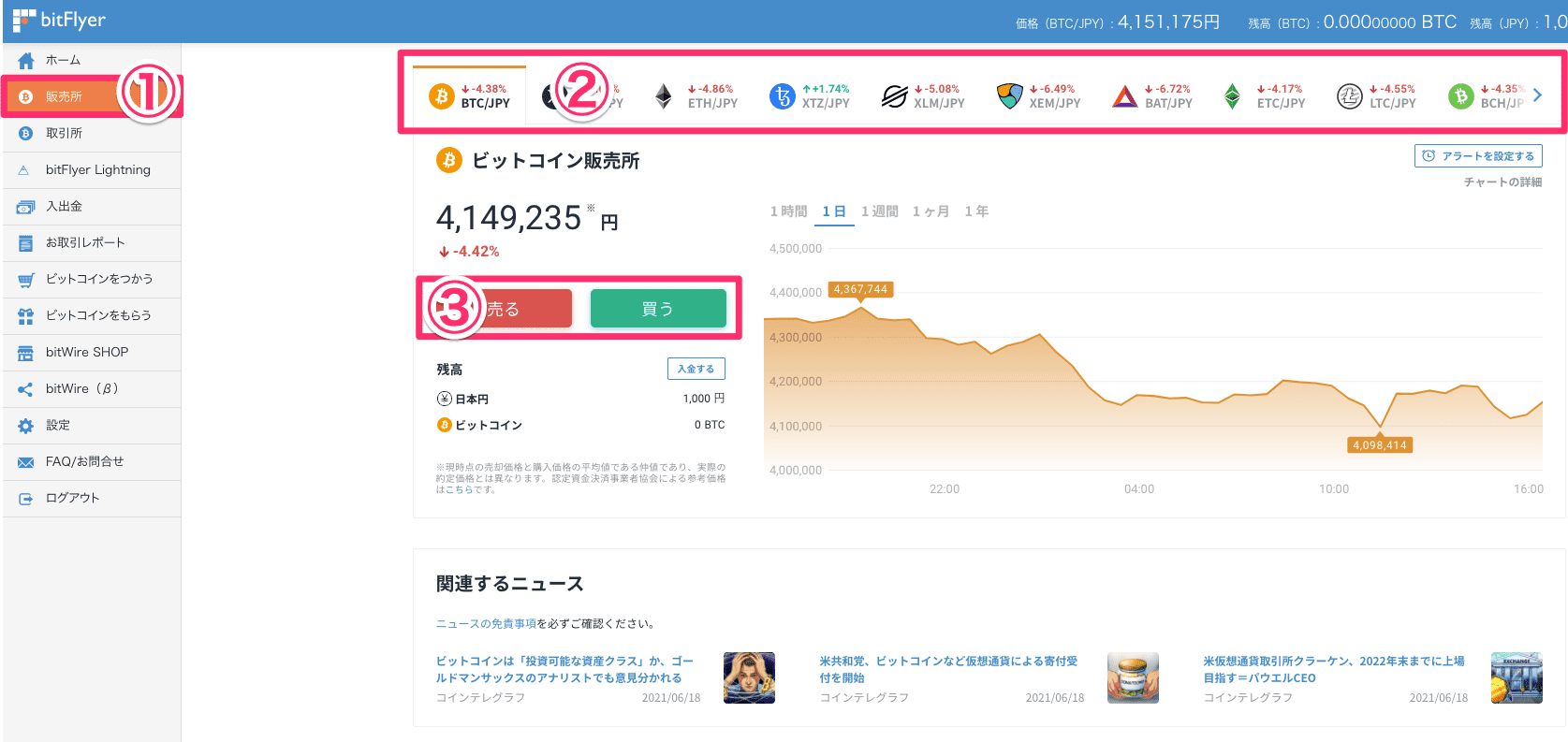This screenshot has height=742, width=1568.
Task: Open ビットコインをもらう in sidebar
Action: coord(92,315)
